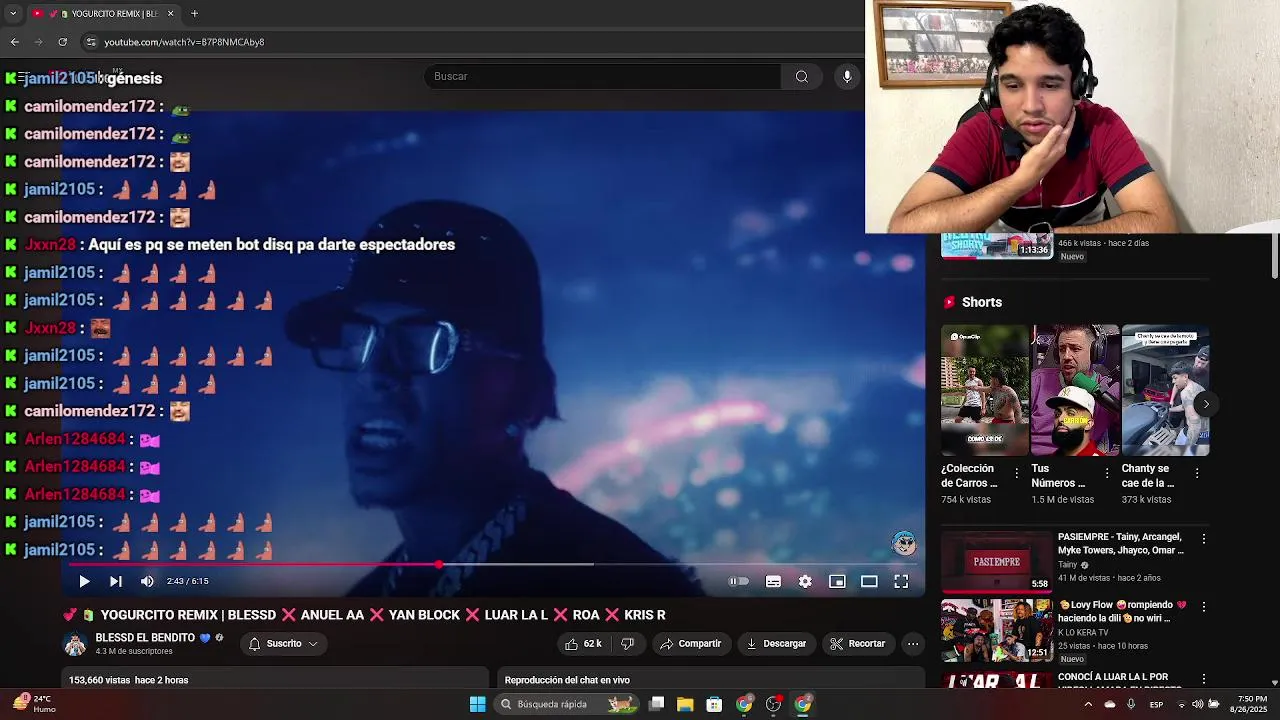Open BLESSD EL BENDITO channel avatar
Screen dimensions: 1280x720
[x=75, y=644]
